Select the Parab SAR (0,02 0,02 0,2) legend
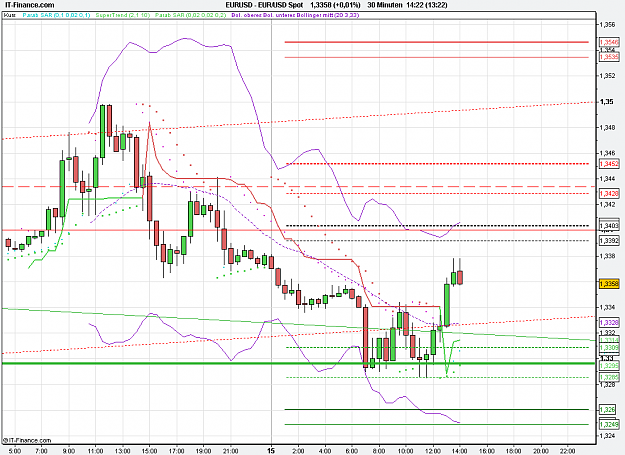The height and width of the screenshot is (455, 625). [x=191, y=15]
